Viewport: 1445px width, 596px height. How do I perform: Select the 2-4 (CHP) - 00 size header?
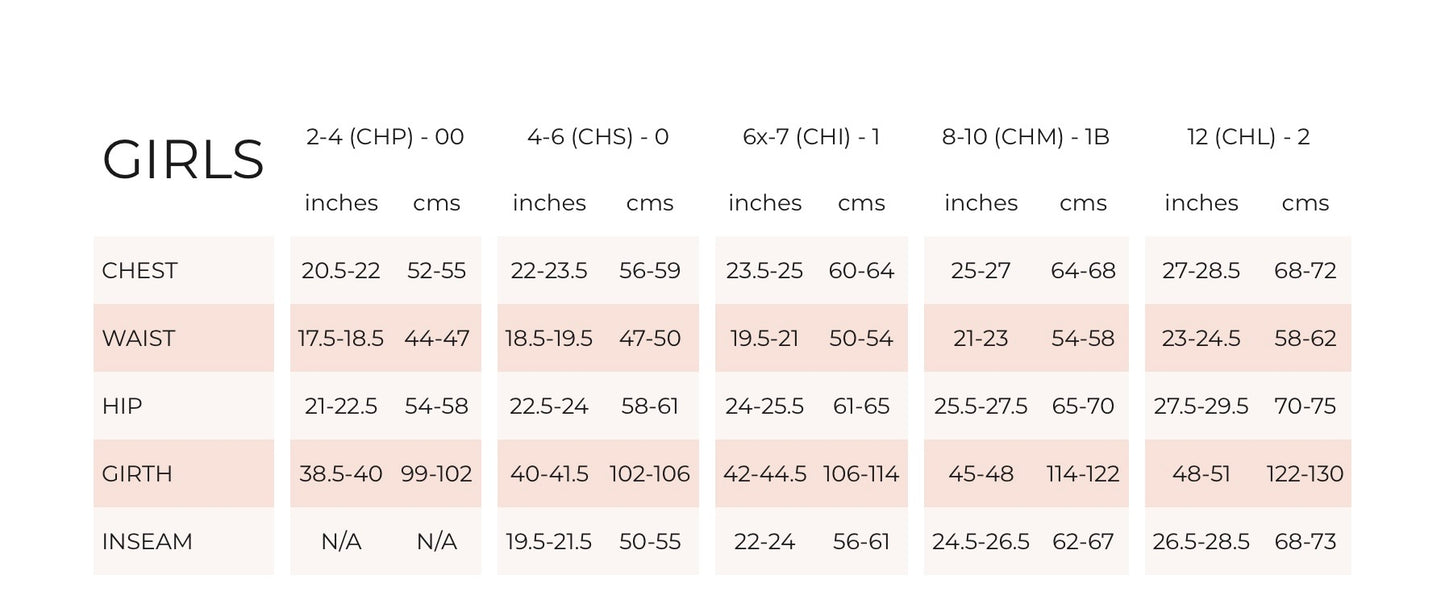385,137
